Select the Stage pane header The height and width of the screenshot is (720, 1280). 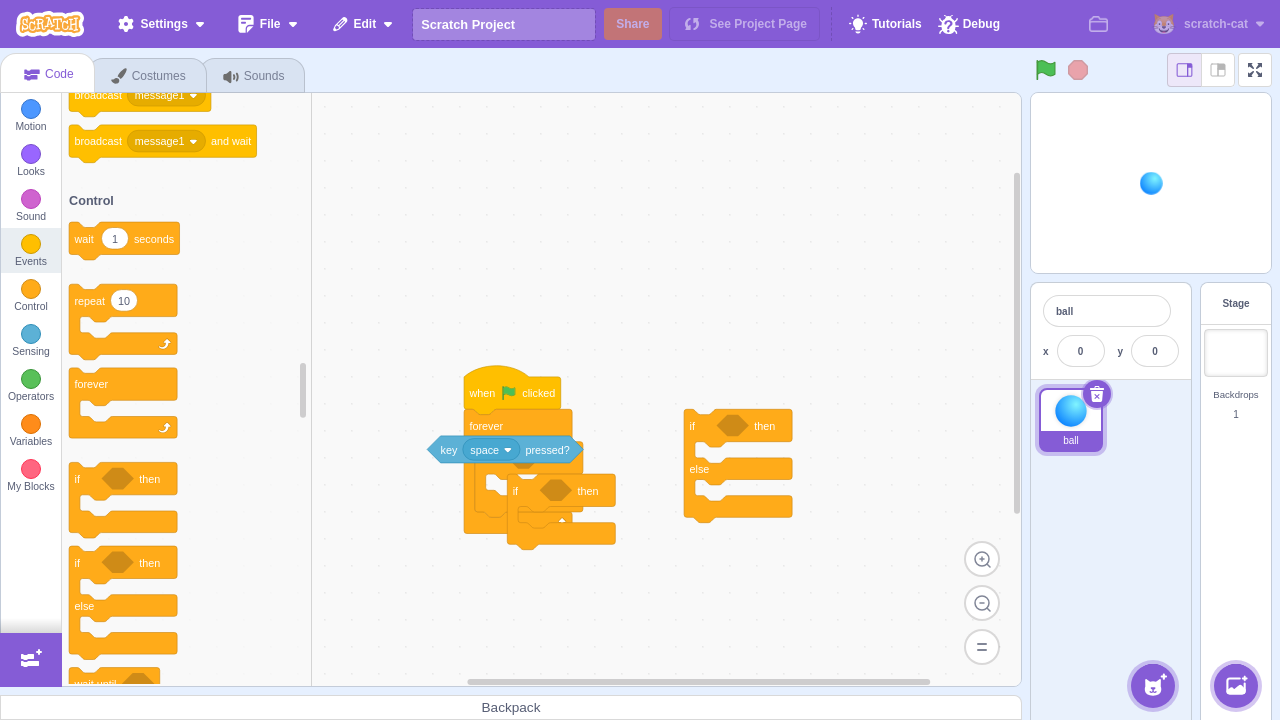coord(1236,303)
